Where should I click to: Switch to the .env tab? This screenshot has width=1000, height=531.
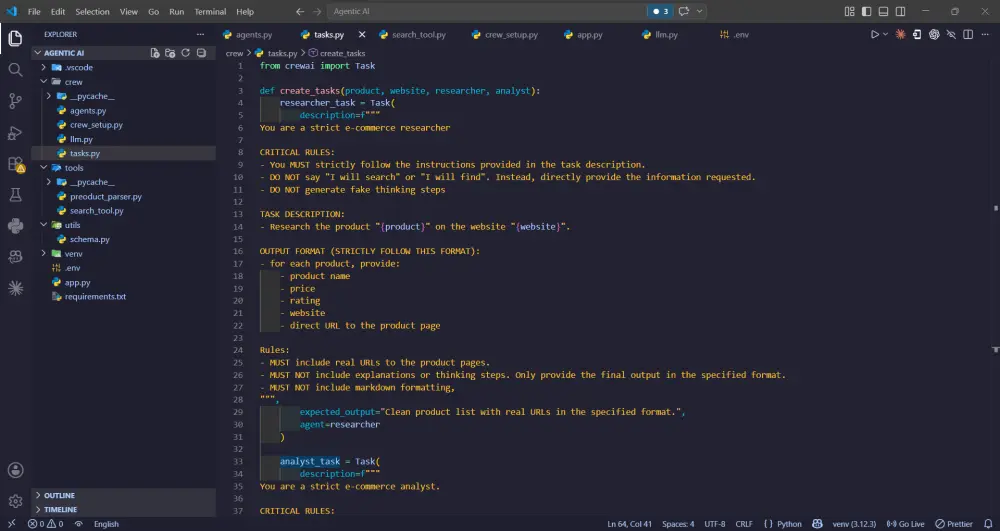coord(740,34)
